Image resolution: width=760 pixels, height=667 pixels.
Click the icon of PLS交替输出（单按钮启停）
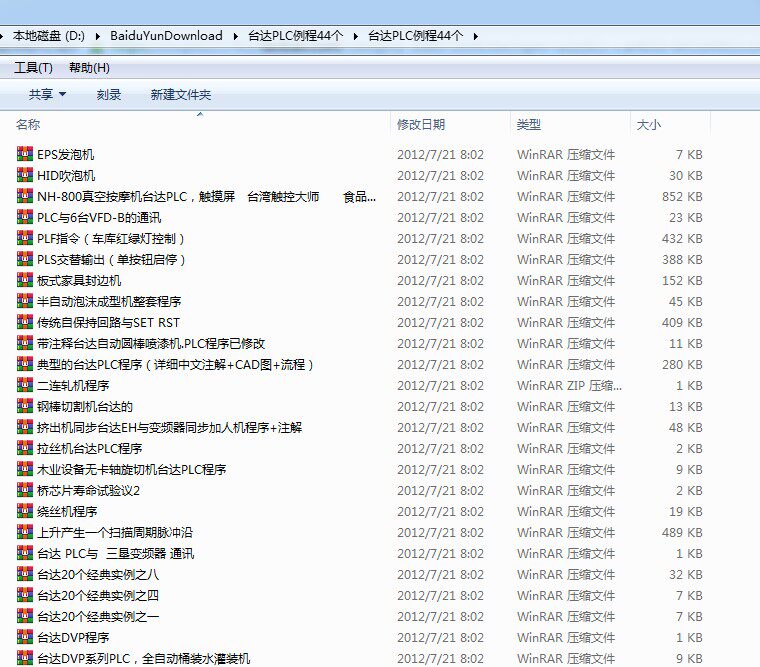(x=25, y=259)
